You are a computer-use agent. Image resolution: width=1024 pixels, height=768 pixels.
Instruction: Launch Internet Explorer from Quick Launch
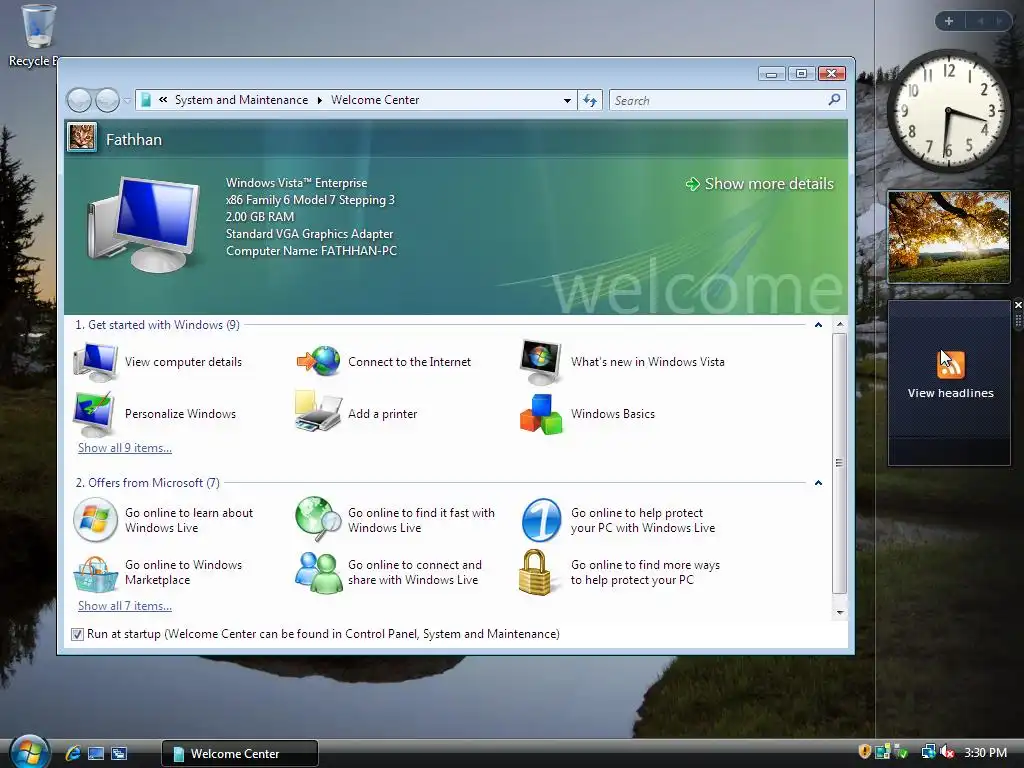pos(73,754)
